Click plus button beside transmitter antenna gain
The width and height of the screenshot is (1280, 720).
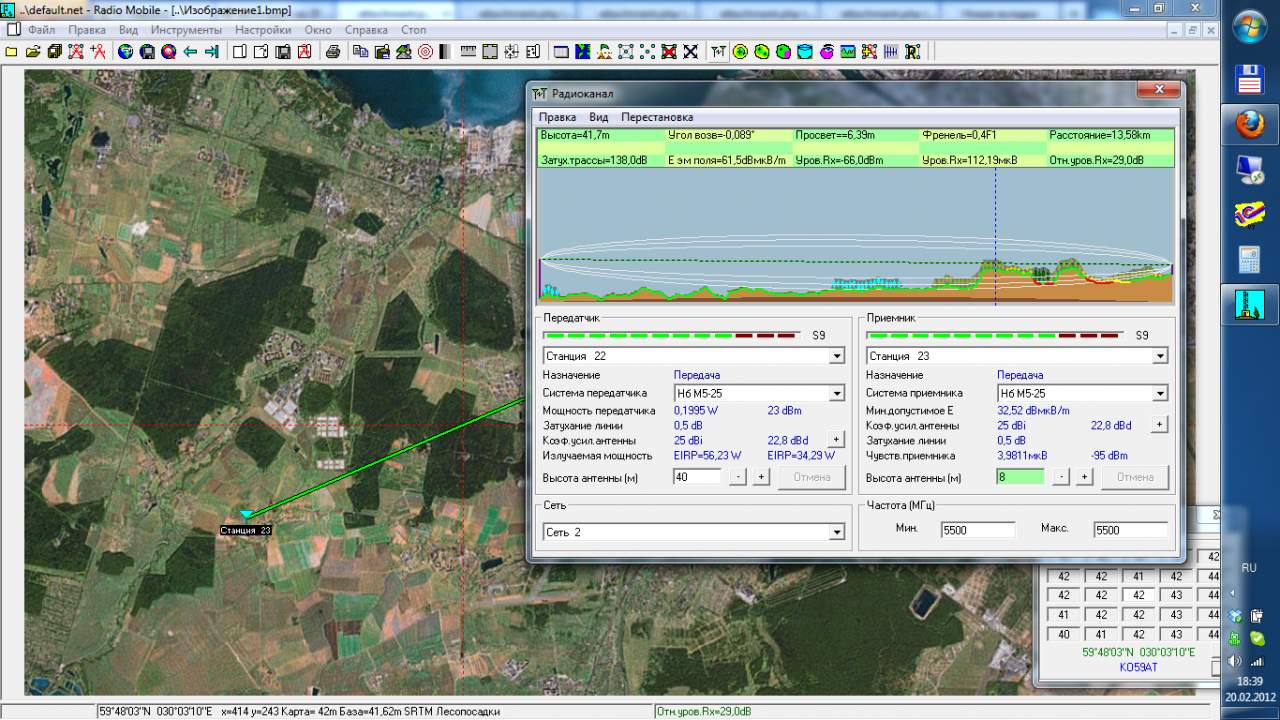(836, 440)
